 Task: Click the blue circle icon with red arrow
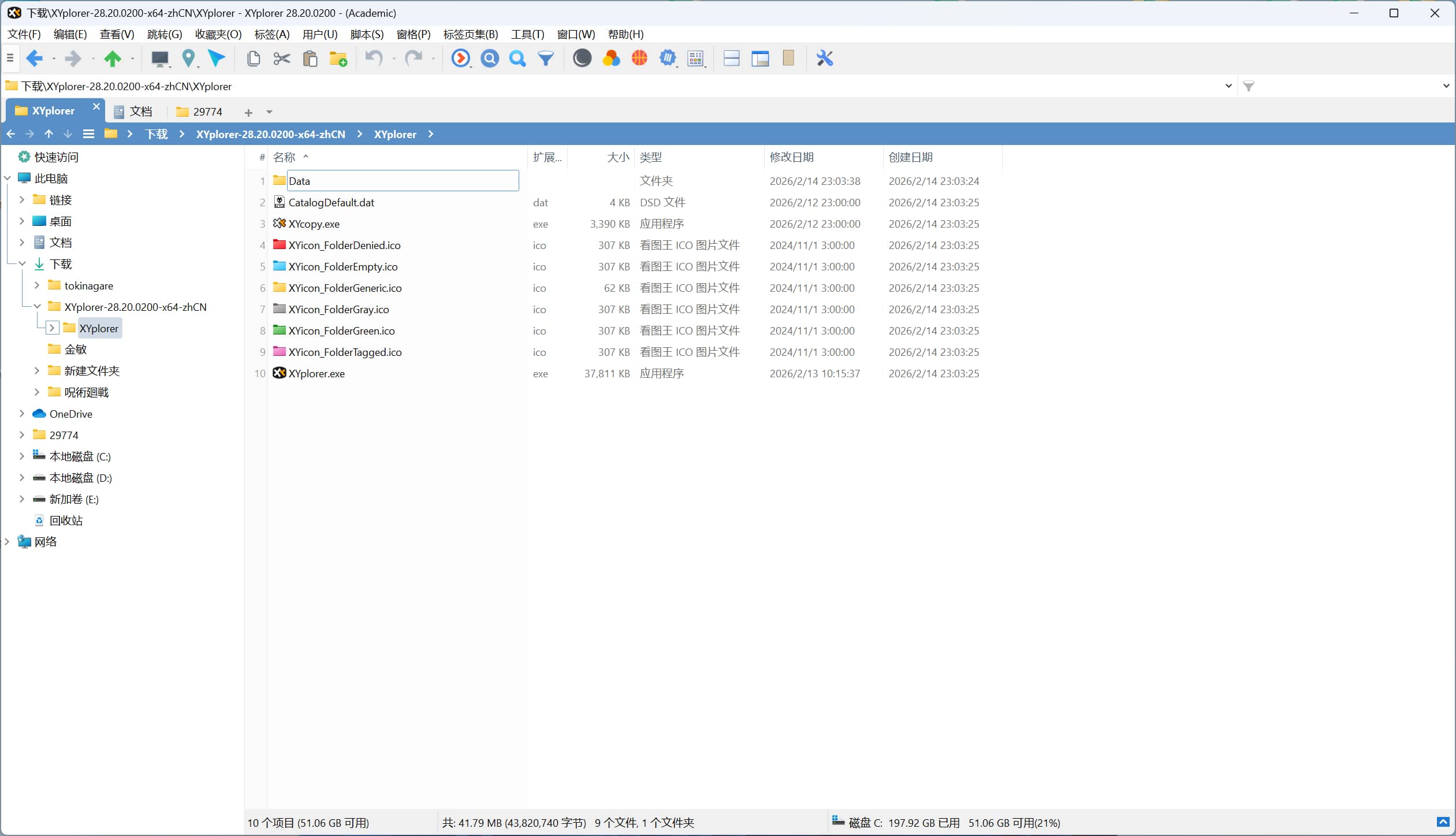click(x=460, y=58)
